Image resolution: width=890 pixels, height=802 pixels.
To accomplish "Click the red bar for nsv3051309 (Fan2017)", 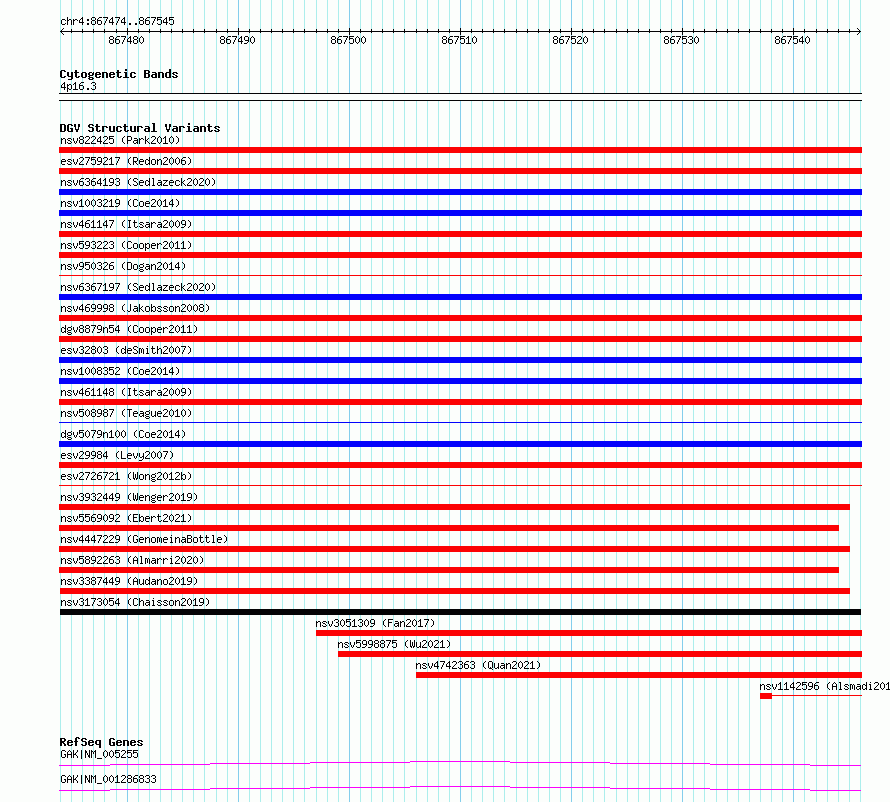I will (589, 633).
